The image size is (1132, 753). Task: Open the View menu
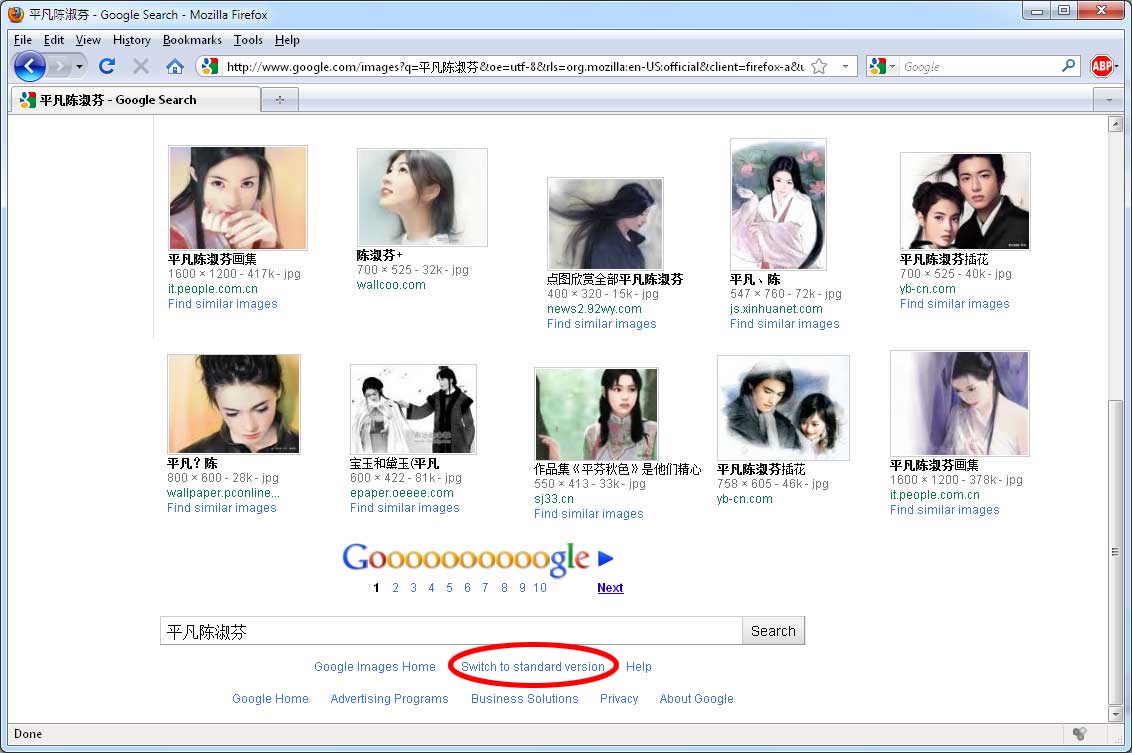[x=88, y=40]
